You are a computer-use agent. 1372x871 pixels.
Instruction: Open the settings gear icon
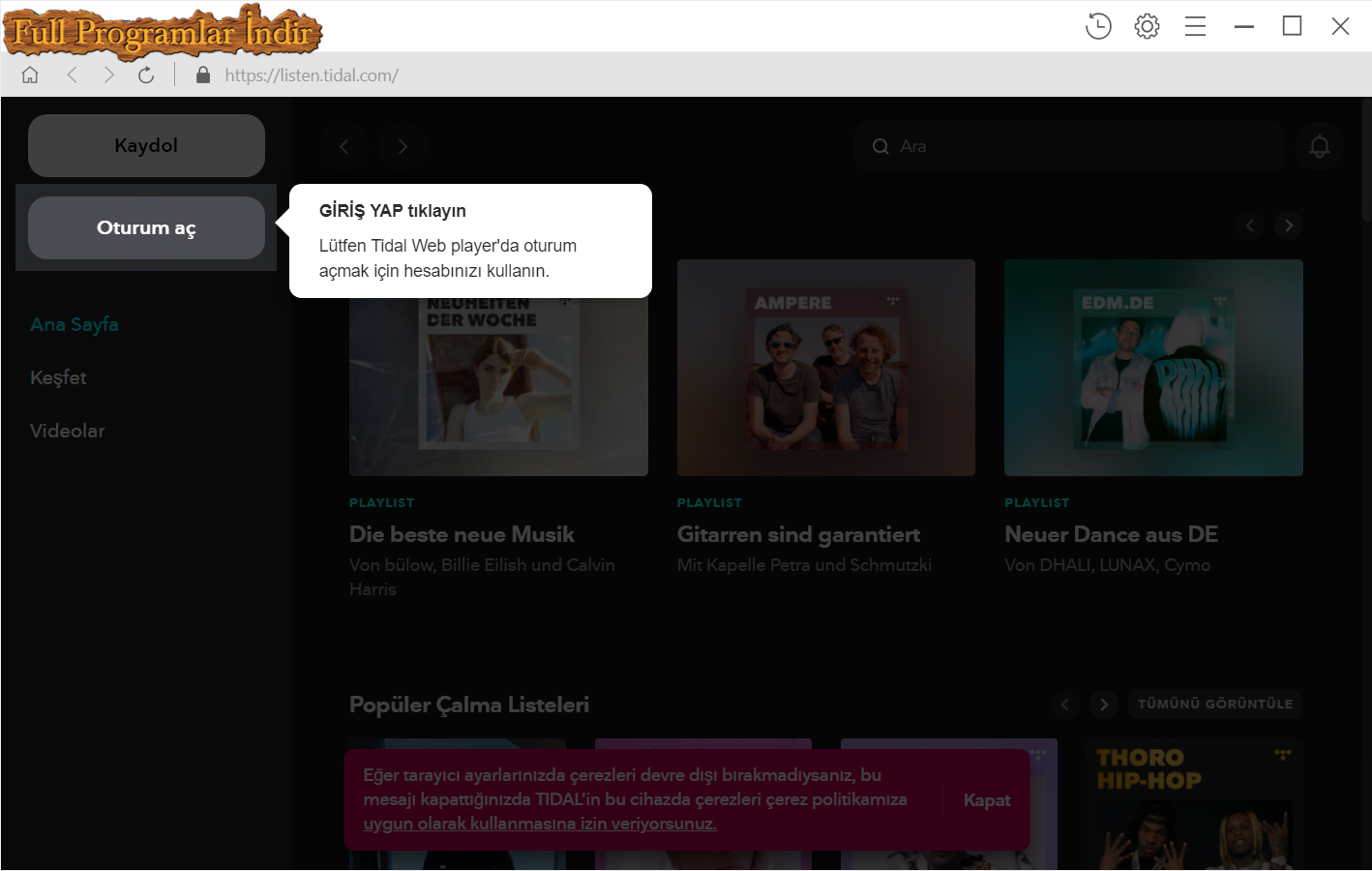pos(1147,26)
